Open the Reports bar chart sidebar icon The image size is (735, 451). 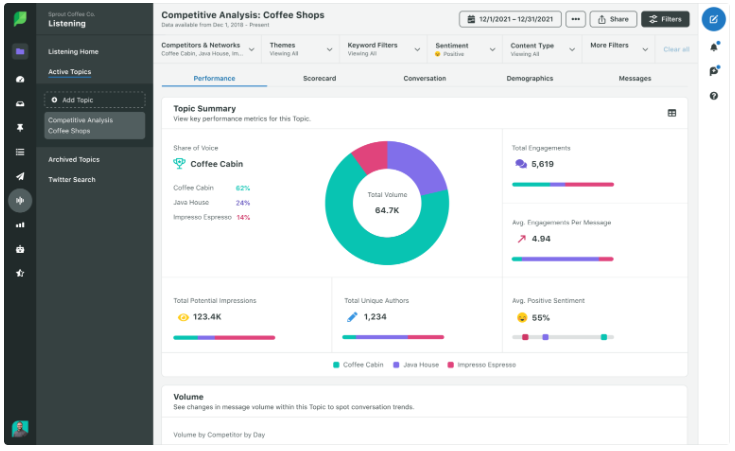(x=20, y=225)
